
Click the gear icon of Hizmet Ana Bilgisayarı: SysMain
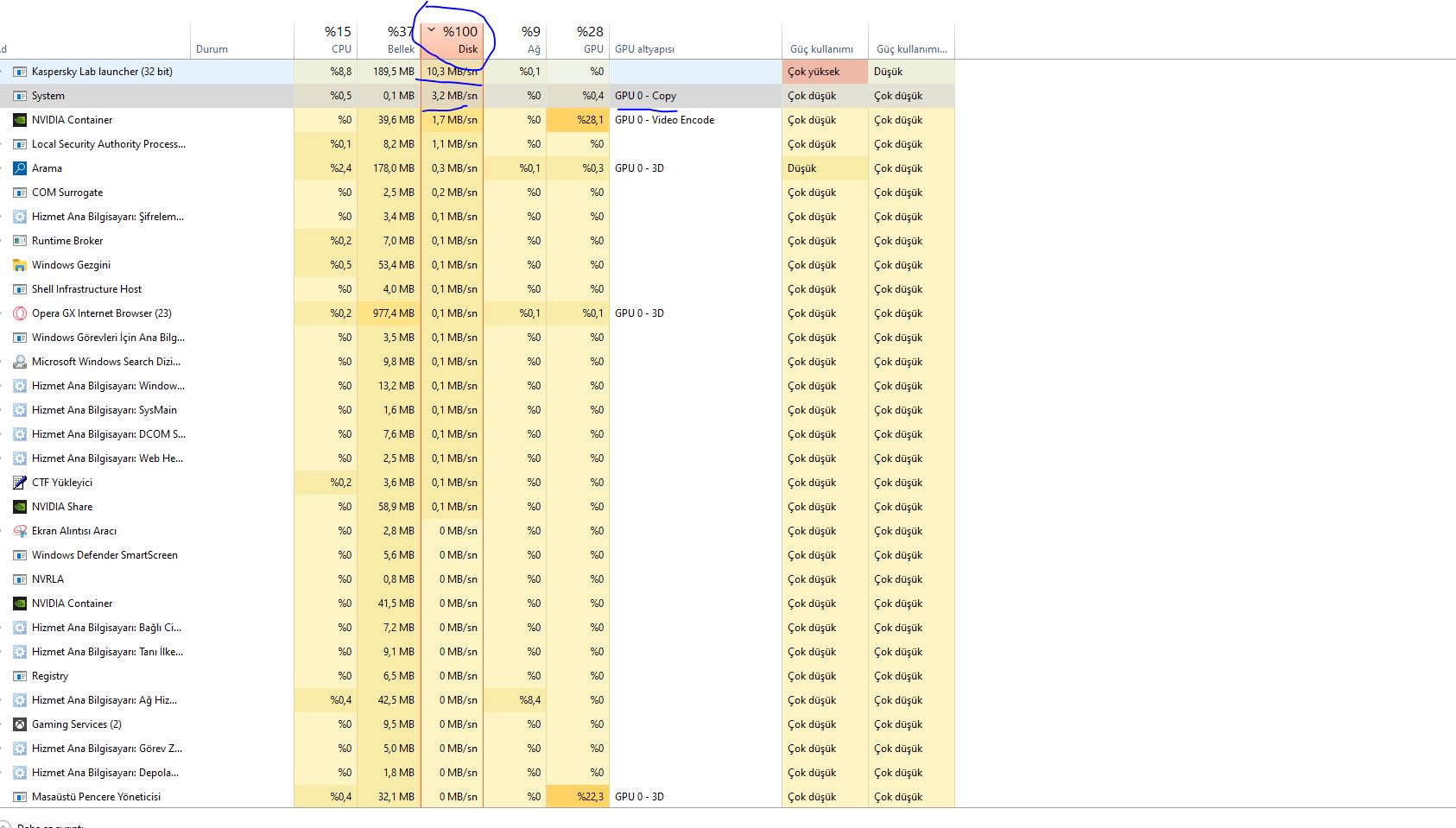point(20,410)
